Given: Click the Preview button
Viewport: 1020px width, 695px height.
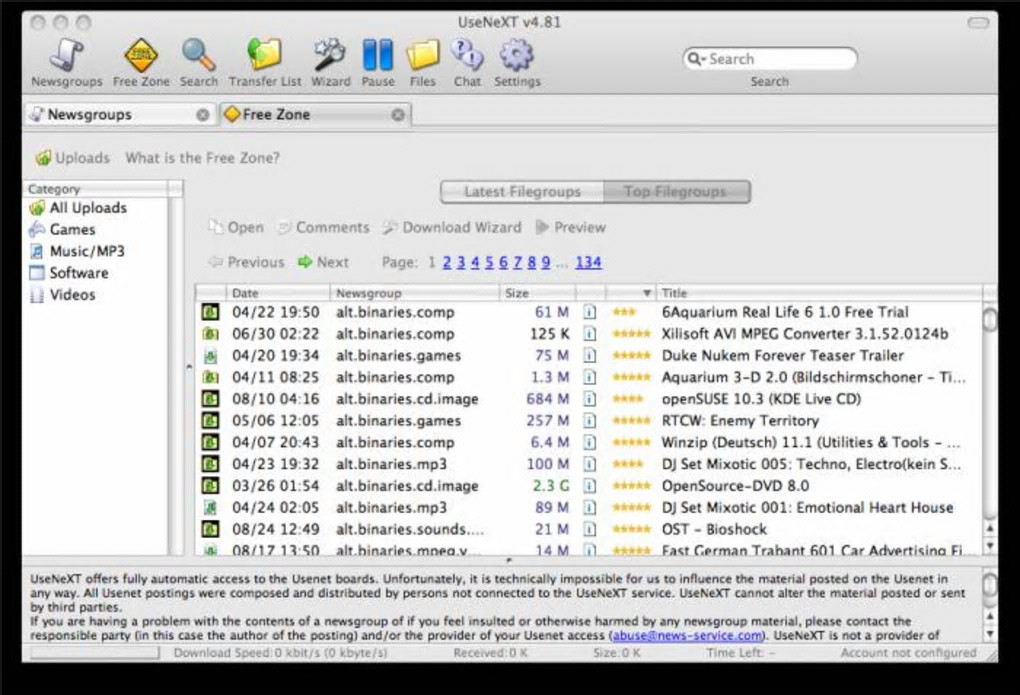Looking at the screenshot, I should [570, 228].
